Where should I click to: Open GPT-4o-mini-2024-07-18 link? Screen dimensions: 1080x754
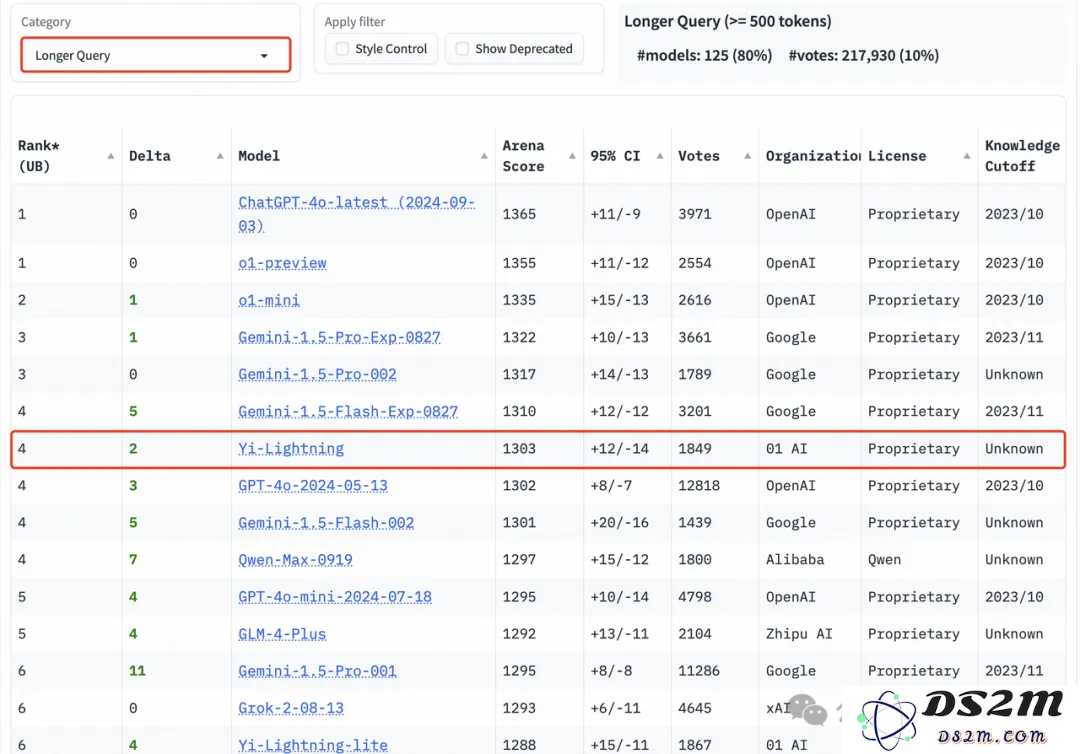click(x=335, y=597)
